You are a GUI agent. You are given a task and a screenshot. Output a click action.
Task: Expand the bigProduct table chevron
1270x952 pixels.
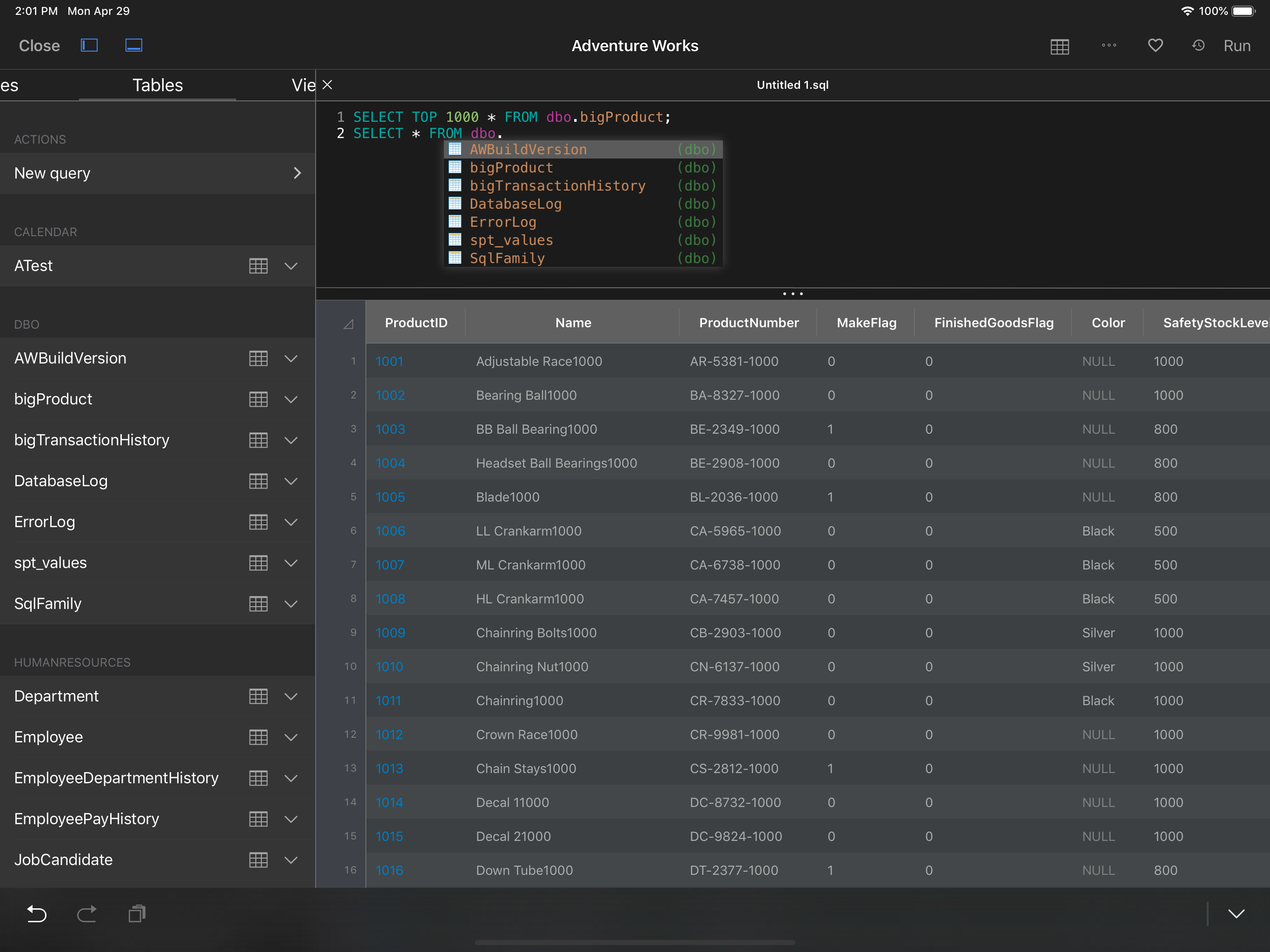pos(291,399)
